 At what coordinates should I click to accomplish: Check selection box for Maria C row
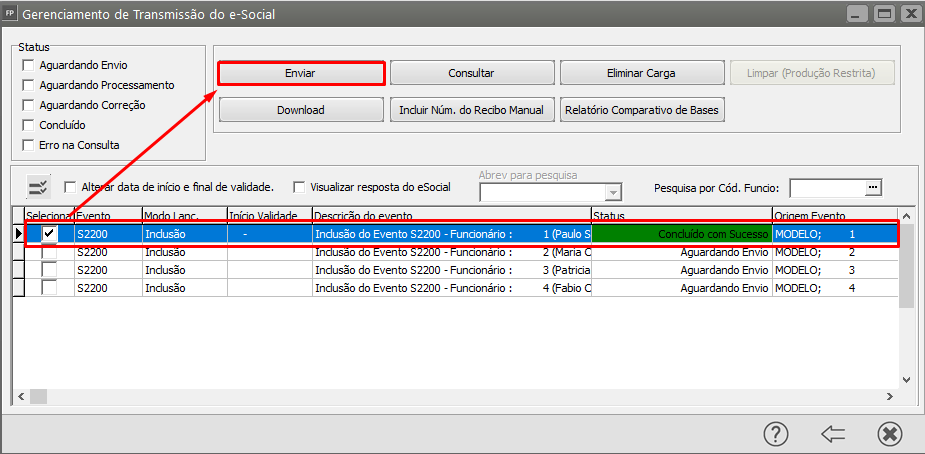(x=50, y=252)
